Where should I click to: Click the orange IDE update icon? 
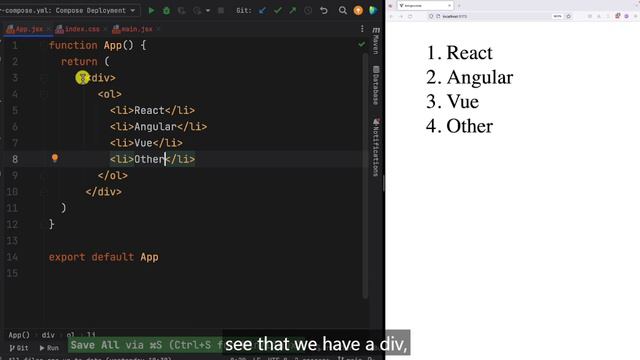[x=358, y=11]
